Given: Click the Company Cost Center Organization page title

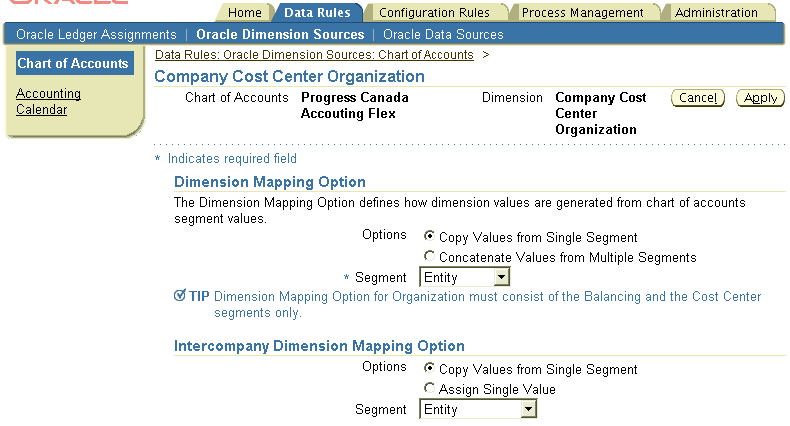Looking at the screenshot, I should point(289,76).
